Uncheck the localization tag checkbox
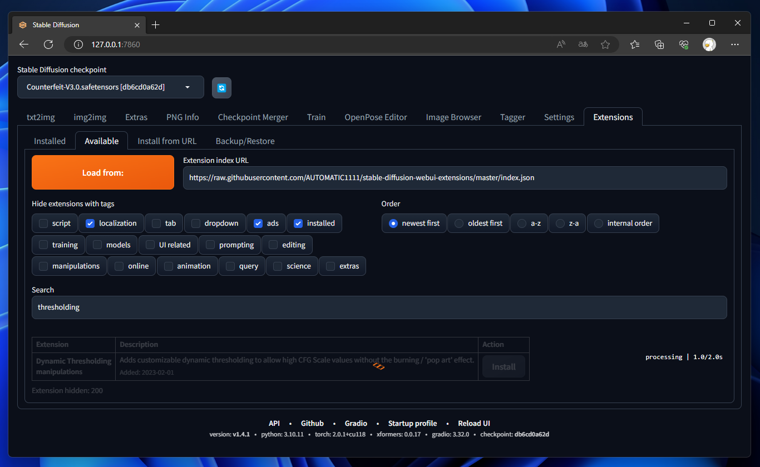This screenshot has width=760, height=467. pos(90,223)
